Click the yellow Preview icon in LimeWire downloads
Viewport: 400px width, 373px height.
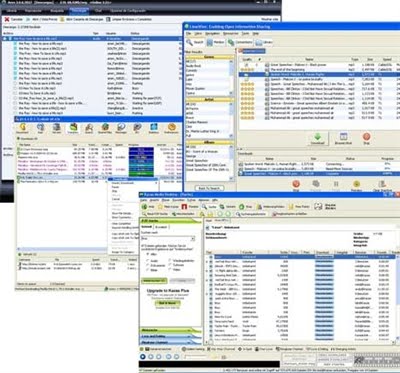[x=356, y=185]
